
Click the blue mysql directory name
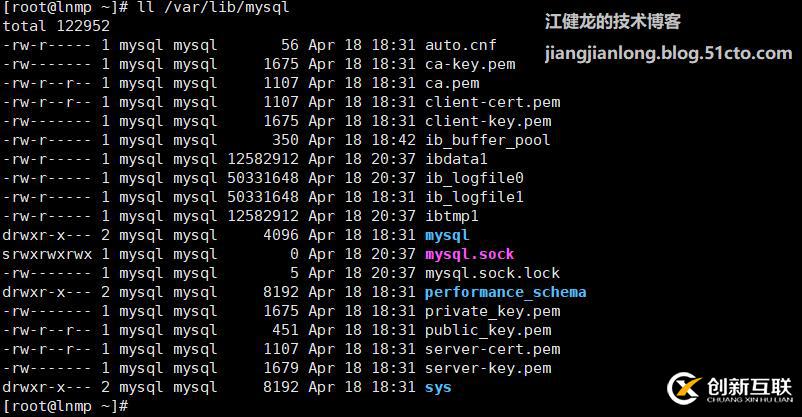(446, 235)
